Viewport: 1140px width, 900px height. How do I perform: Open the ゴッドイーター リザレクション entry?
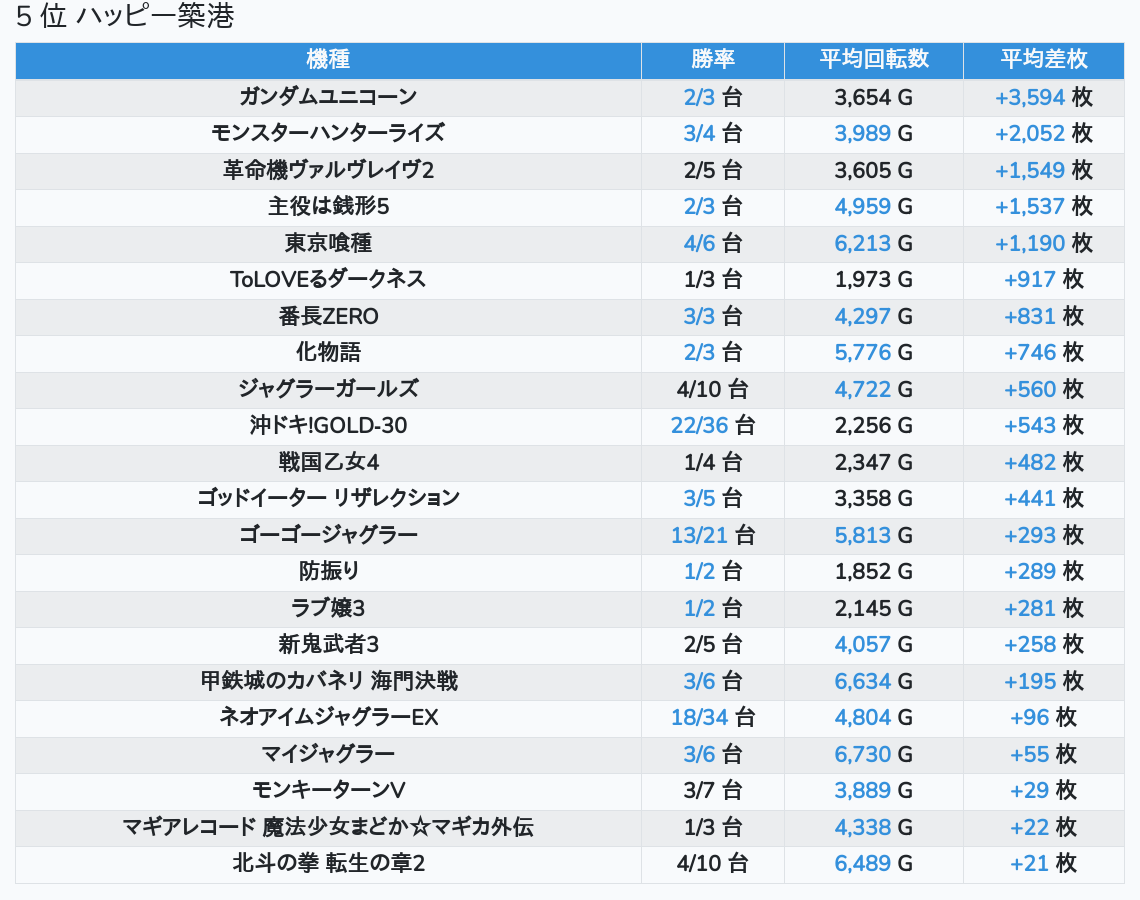tap(328, 498)
